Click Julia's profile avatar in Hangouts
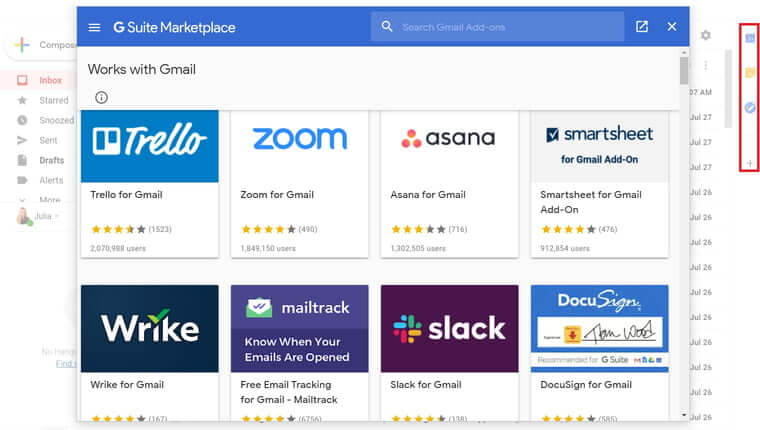This screenshot has height=430, width=760. pos(23,216)
